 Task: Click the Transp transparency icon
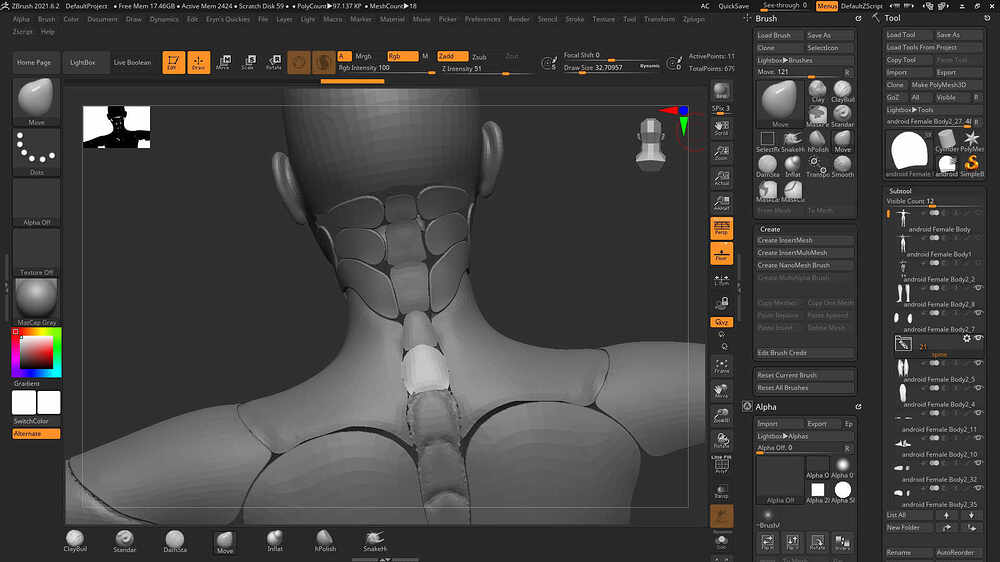click(721, 490)
